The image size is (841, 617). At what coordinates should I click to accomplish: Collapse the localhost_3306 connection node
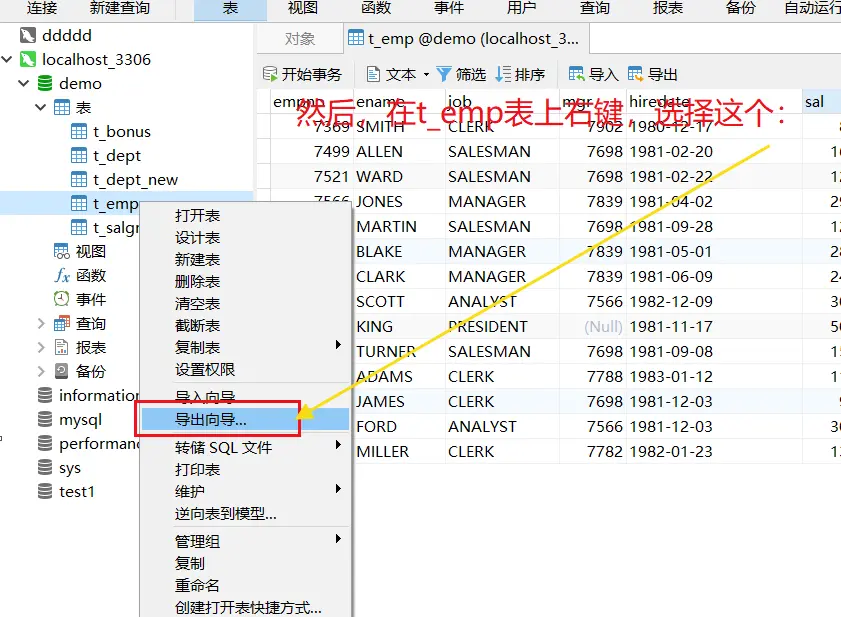pos(7,59)
